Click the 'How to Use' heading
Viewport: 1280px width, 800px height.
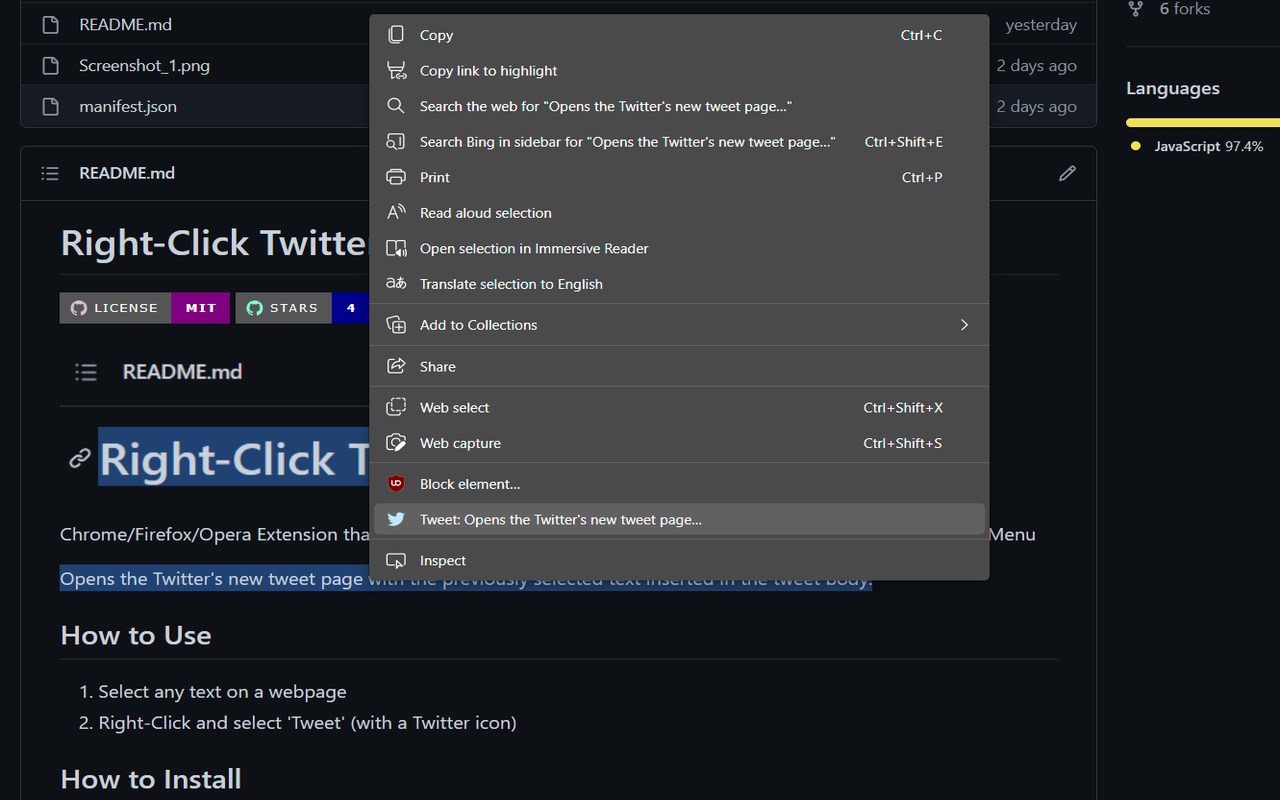tap(136, 636)
